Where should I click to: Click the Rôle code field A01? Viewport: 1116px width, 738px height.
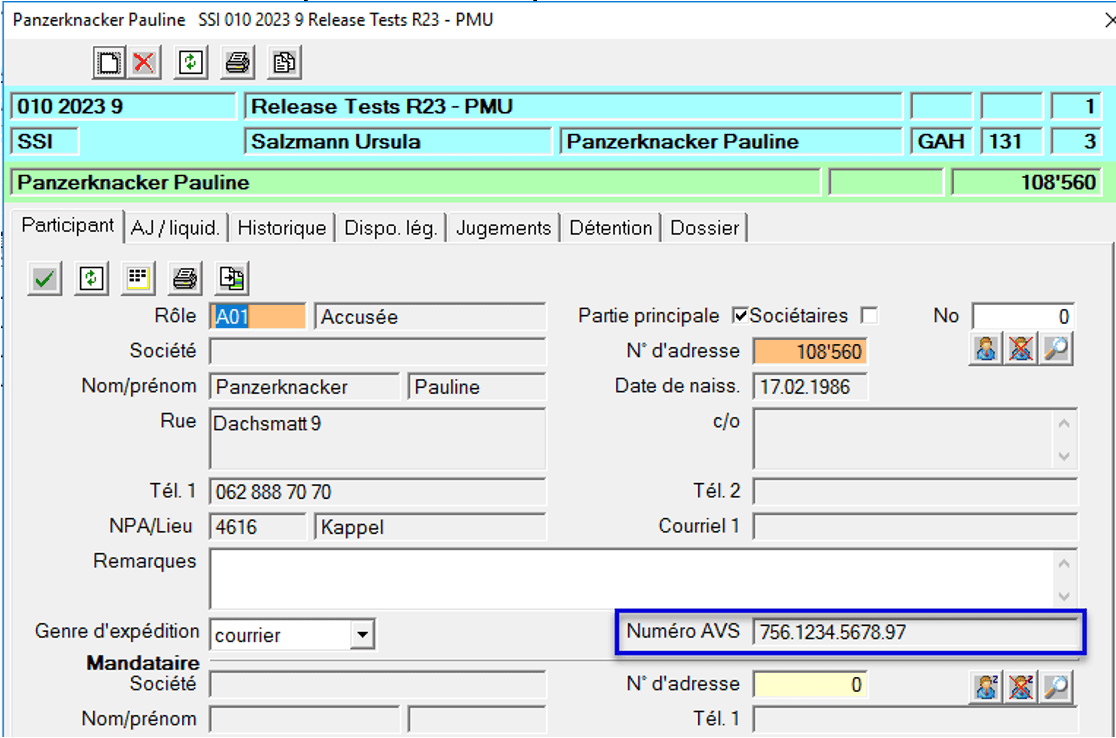click(x=258, y=316)
